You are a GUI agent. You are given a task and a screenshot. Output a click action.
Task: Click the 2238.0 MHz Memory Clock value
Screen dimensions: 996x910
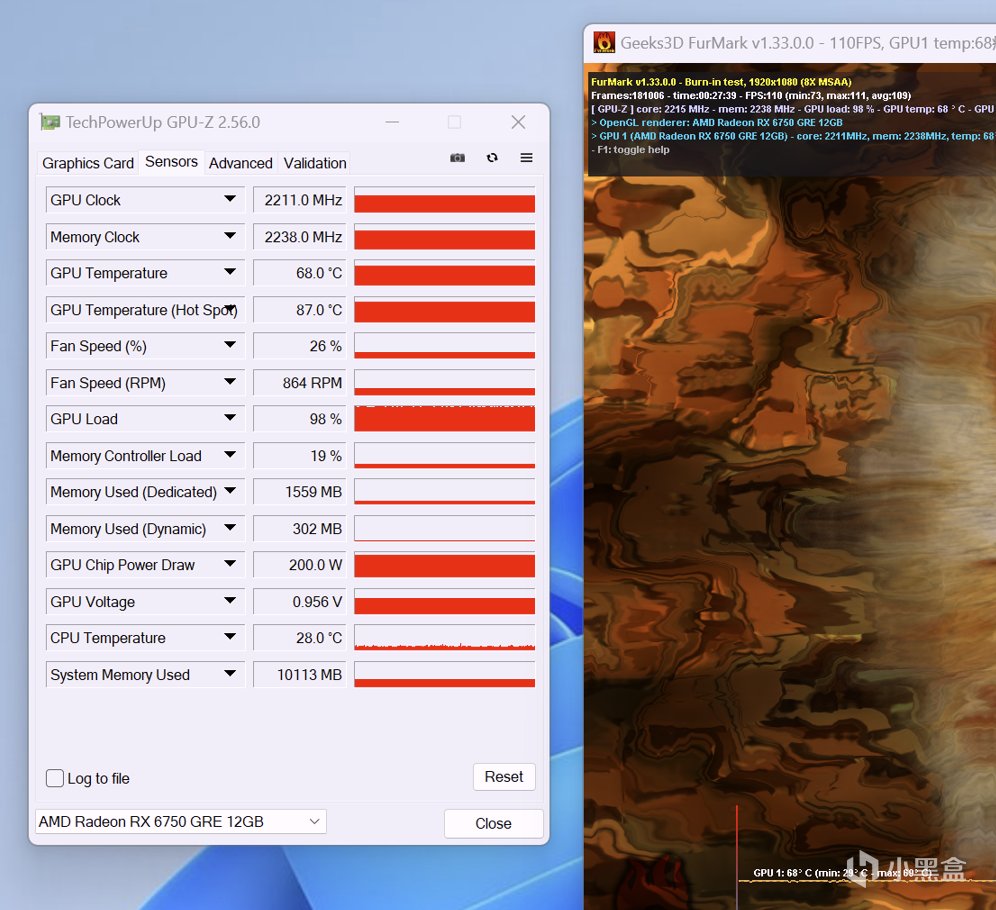(x=300, y=237)
